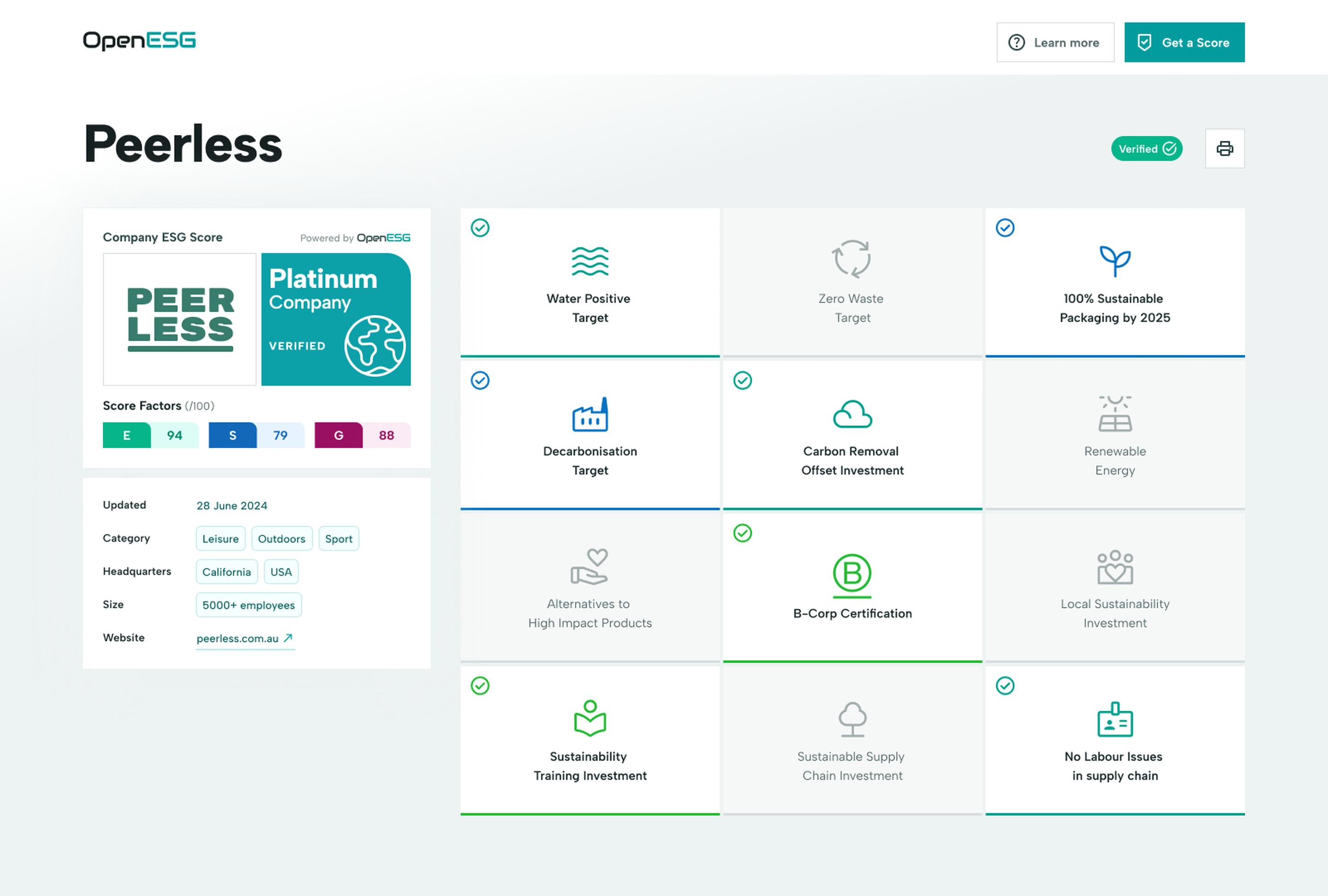Select the Outdoors category tag
The image size is (1328, 896).
[x=282, y=538]
